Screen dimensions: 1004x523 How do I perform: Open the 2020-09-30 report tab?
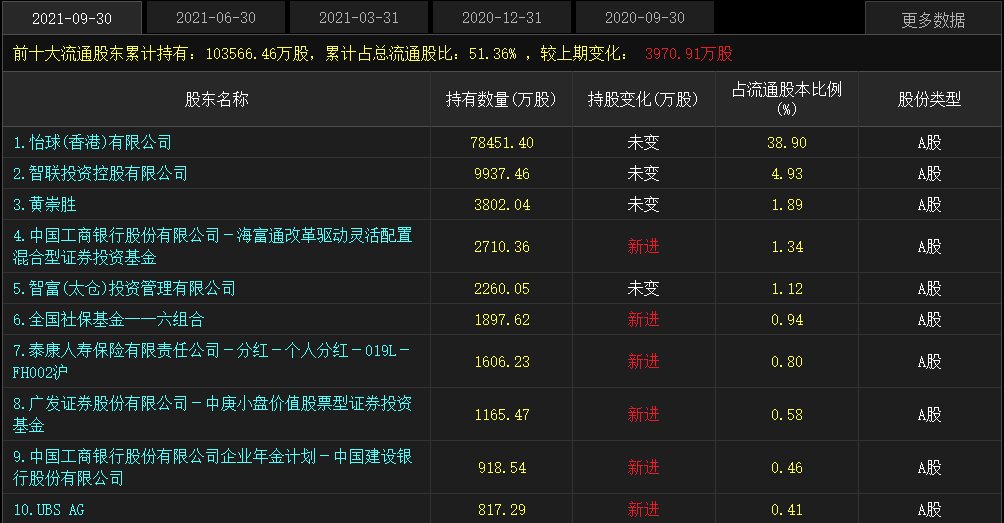645,17
